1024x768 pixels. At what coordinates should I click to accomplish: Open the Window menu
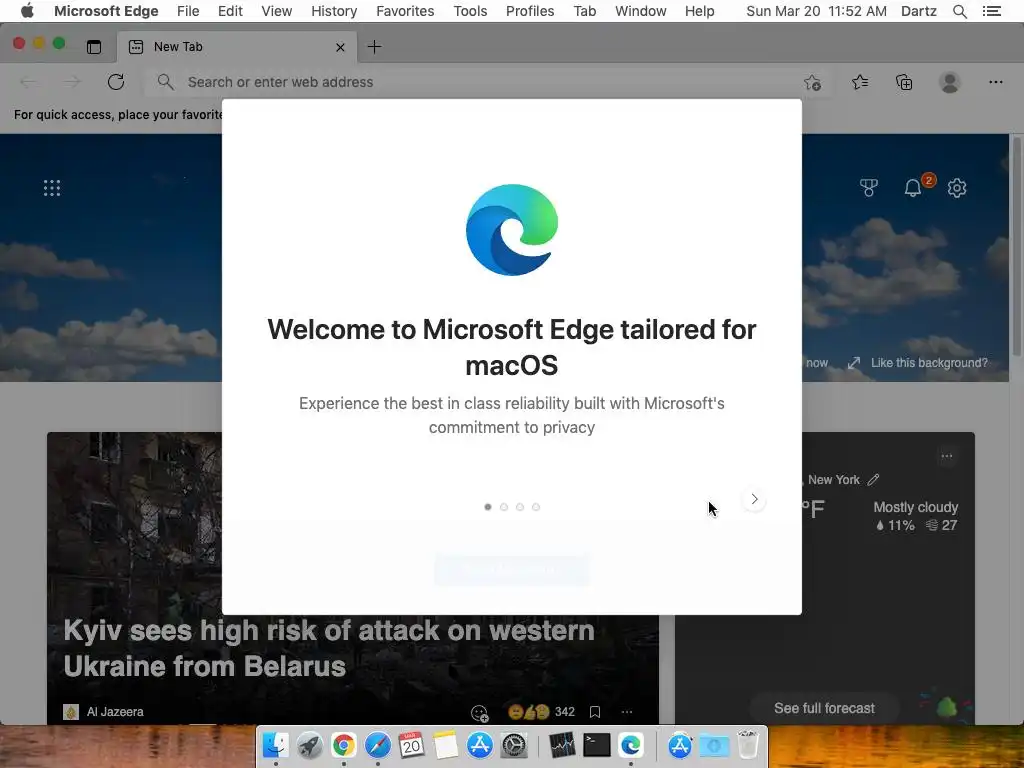coord(641,11)
